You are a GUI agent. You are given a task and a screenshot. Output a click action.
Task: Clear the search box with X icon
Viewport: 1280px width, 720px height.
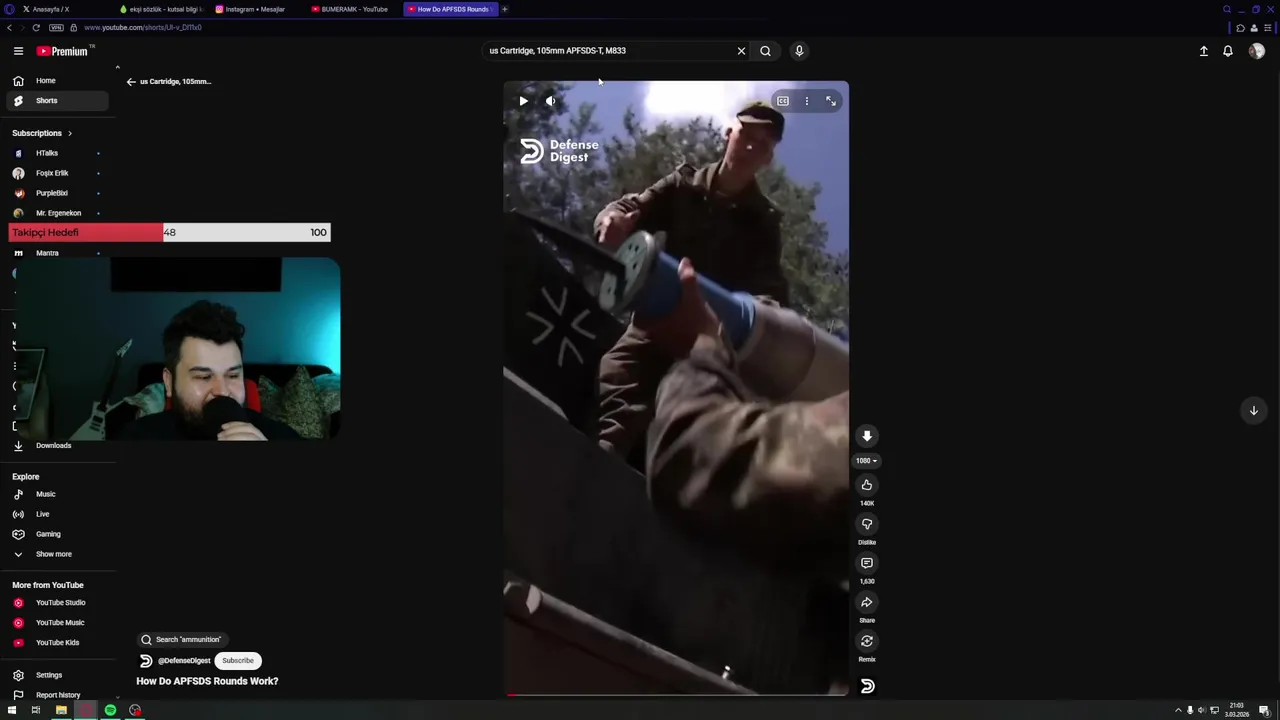741,51
